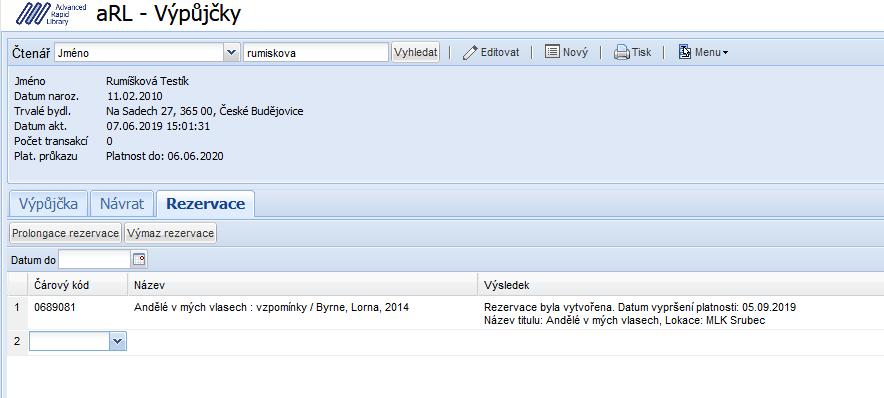
Task: Click into the Datum do date field
Action: click(x=95, y=260)
